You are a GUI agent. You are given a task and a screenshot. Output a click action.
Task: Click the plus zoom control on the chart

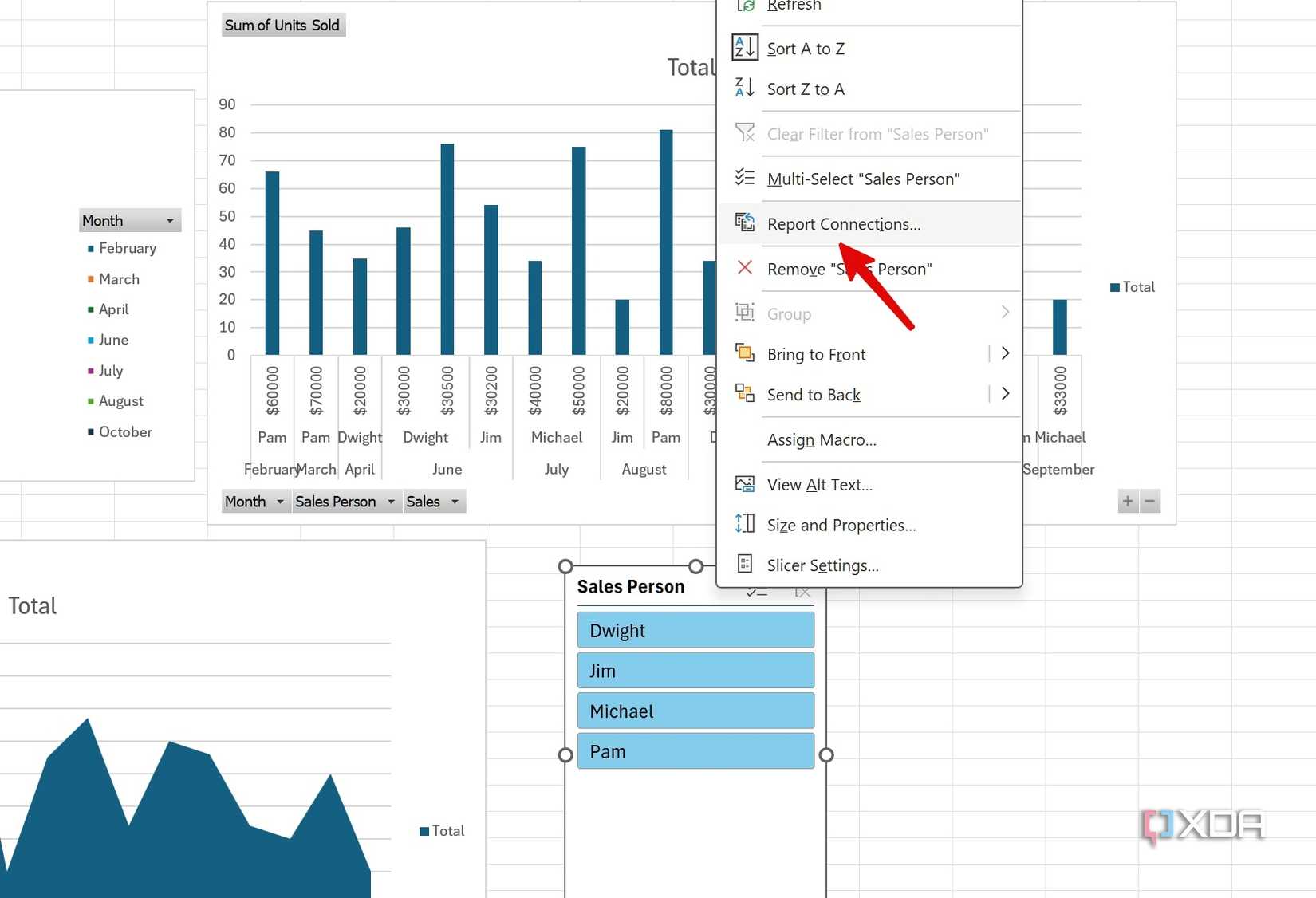click(1127, 501)
